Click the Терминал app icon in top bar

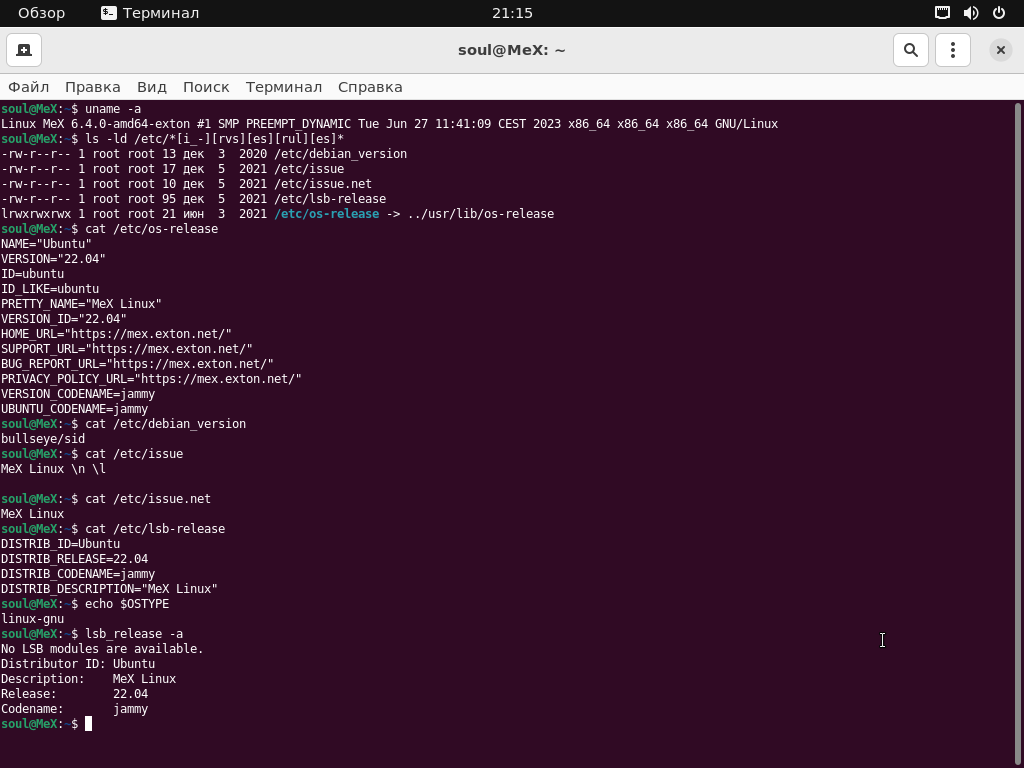pyautogui.click(x=150, y=13)
